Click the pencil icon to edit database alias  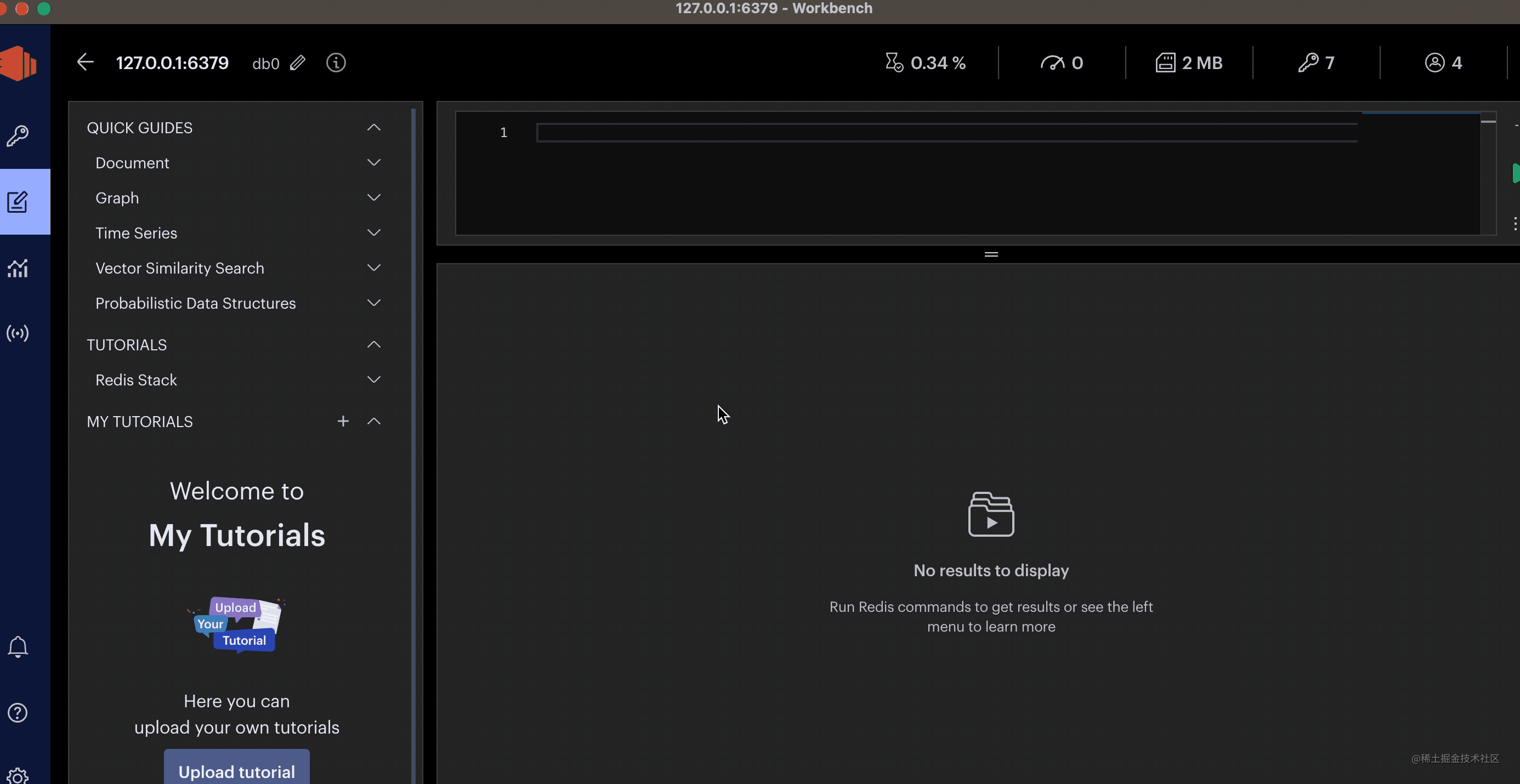tap(297, 63)
